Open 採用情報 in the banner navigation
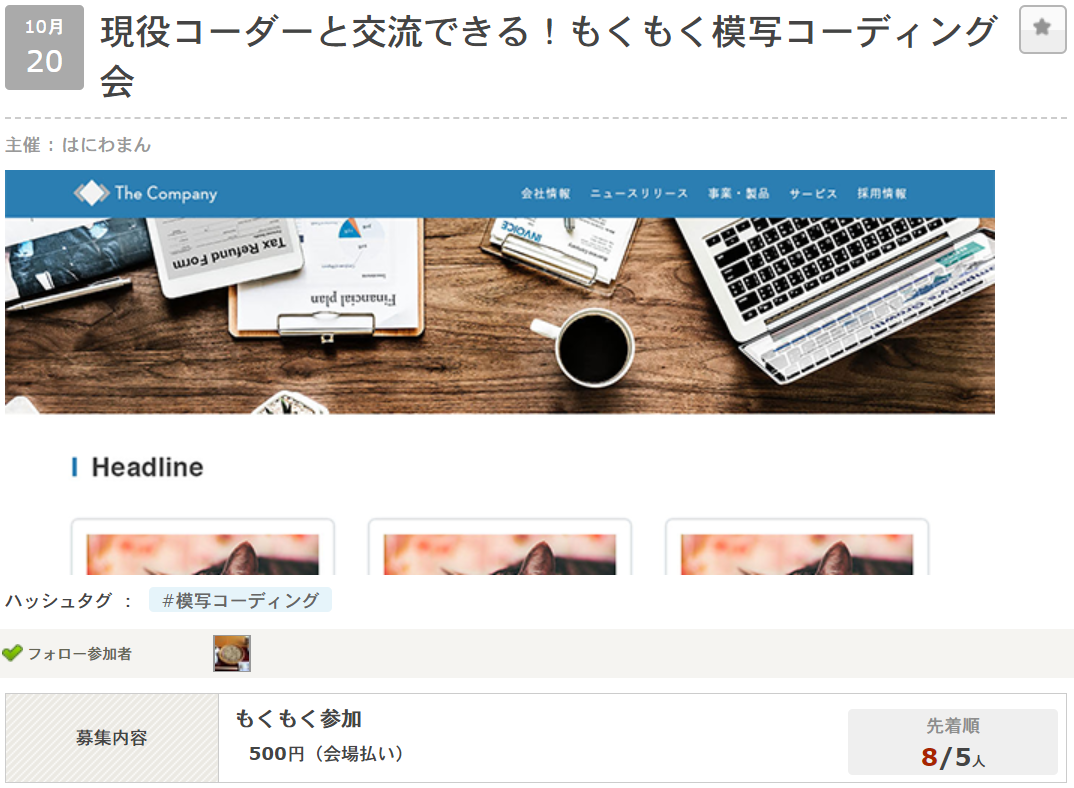Viewport: 1074px width, 788px height. [x=882, y=193]
